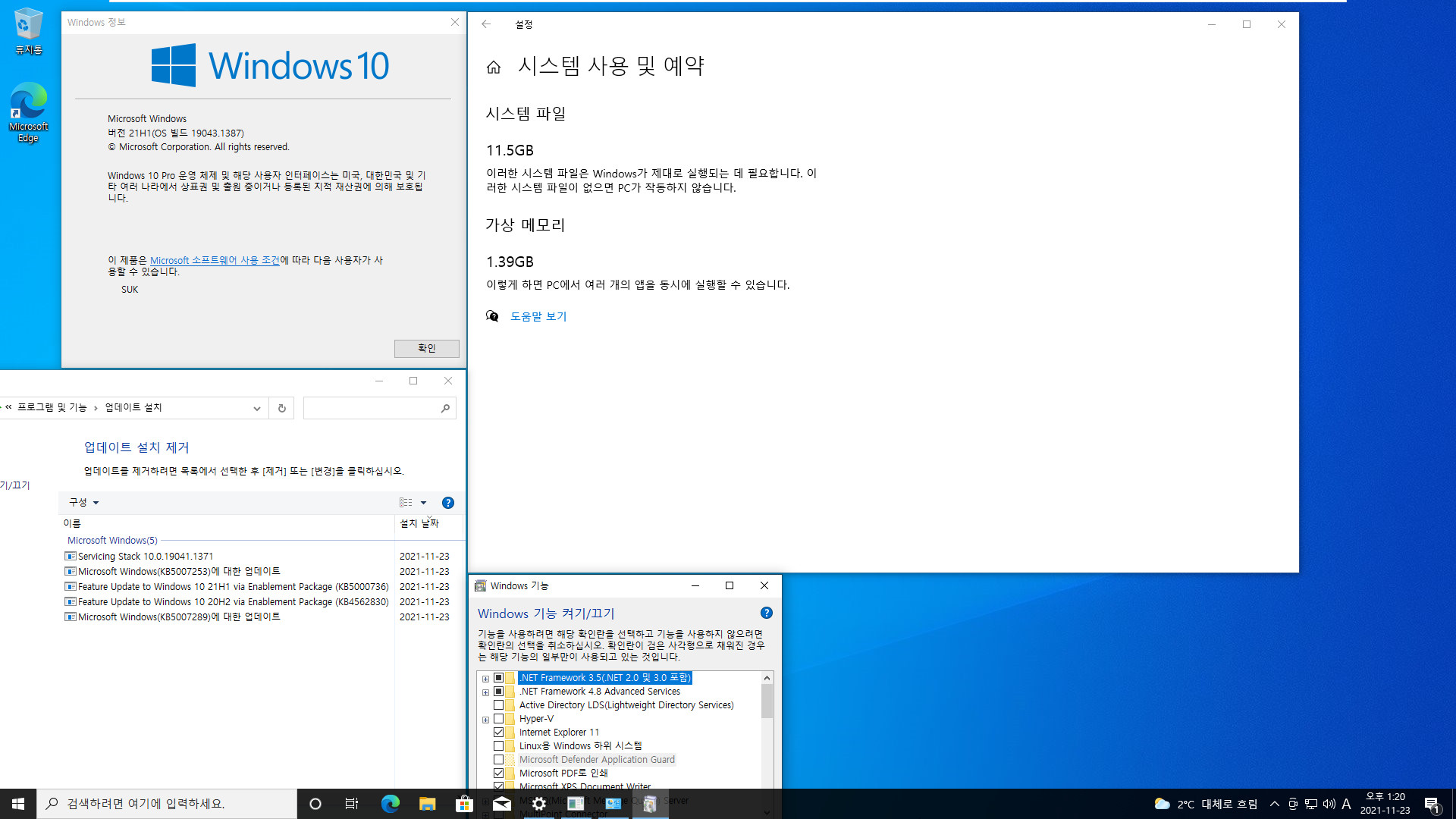Refresh the installed updates list
This screenshot has width=1456, height=819.
click(x=281, y=408)
